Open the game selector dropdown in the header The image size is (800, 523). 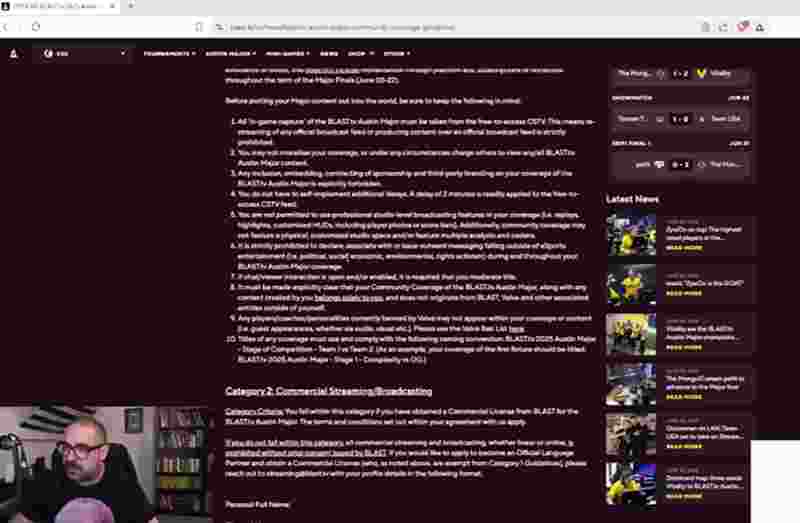pyautogui.click(x=84, y=54)
